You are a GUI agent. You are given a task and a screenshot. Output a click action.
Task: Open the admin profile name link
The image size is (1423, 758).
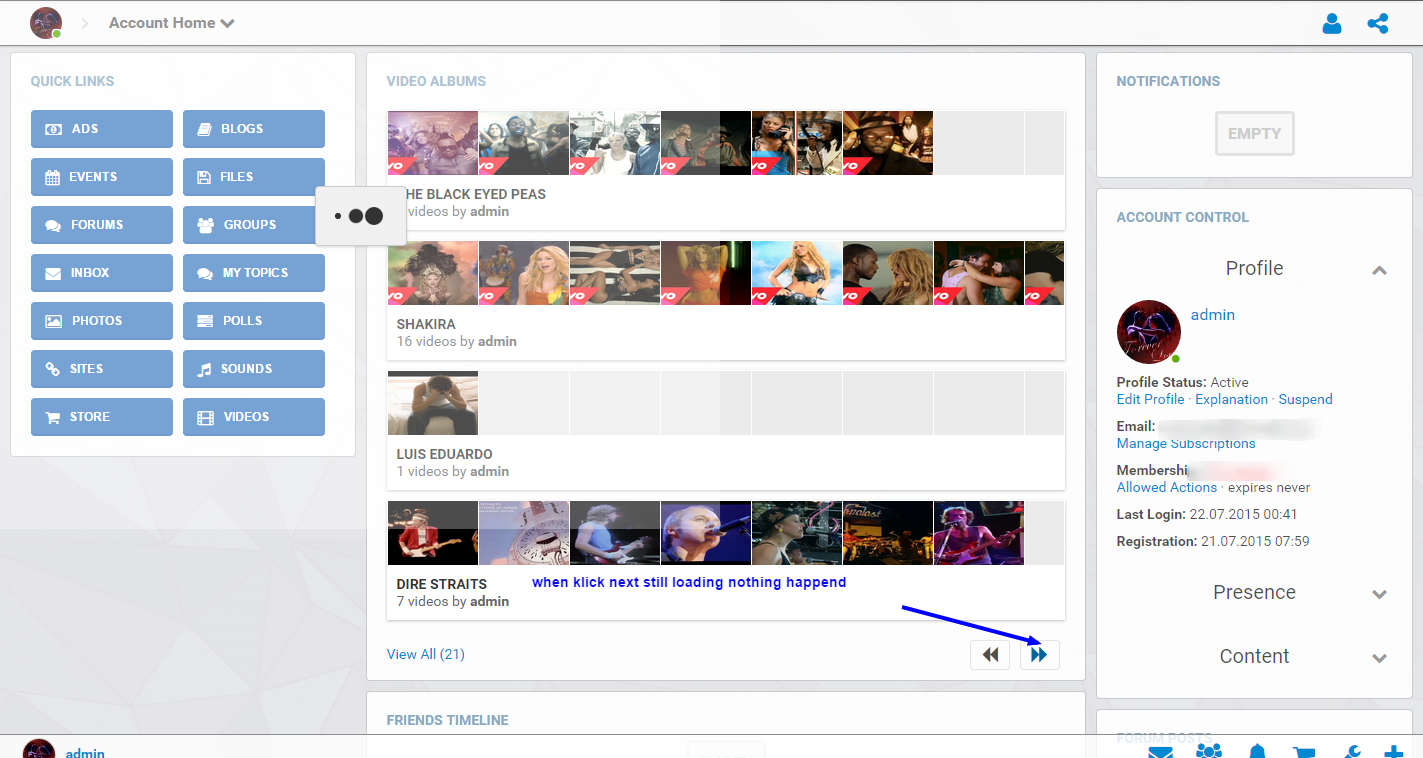[1213, 315]
